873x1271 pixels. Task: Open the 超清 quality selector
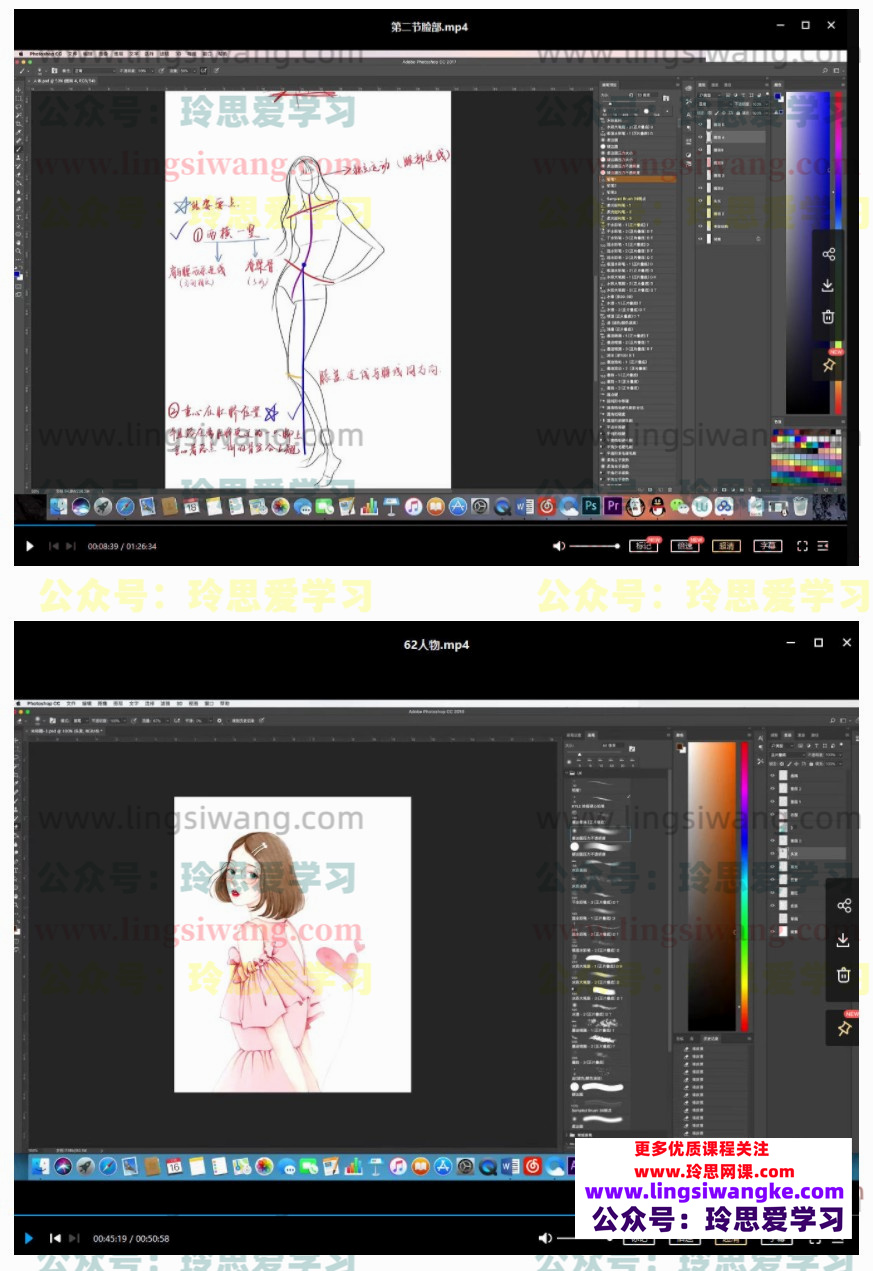(725, 546)
